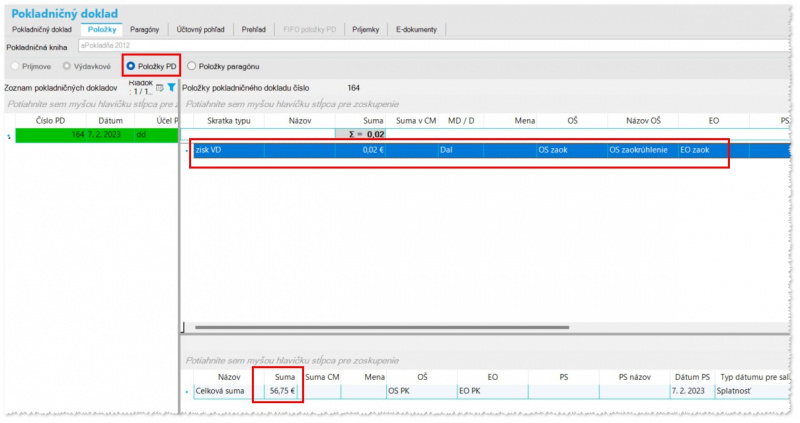Click the Σ = 0,02 summary cell

pos(361,135)
